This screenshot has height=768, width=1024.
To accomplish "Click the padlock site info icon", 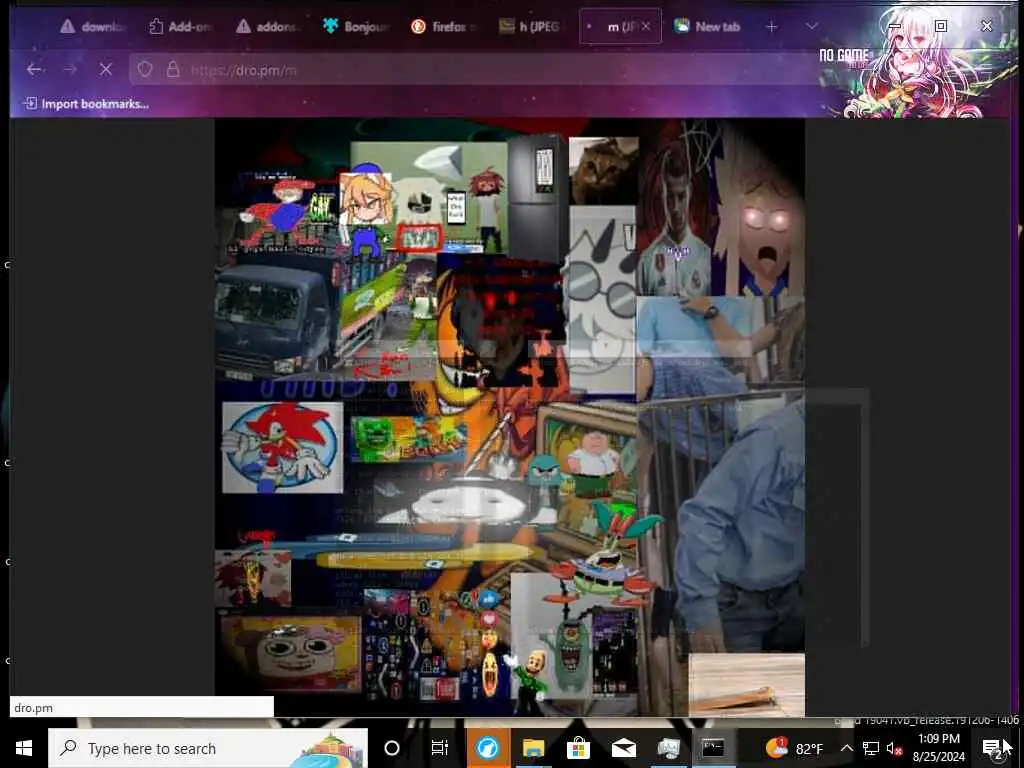I will [172, 69].
